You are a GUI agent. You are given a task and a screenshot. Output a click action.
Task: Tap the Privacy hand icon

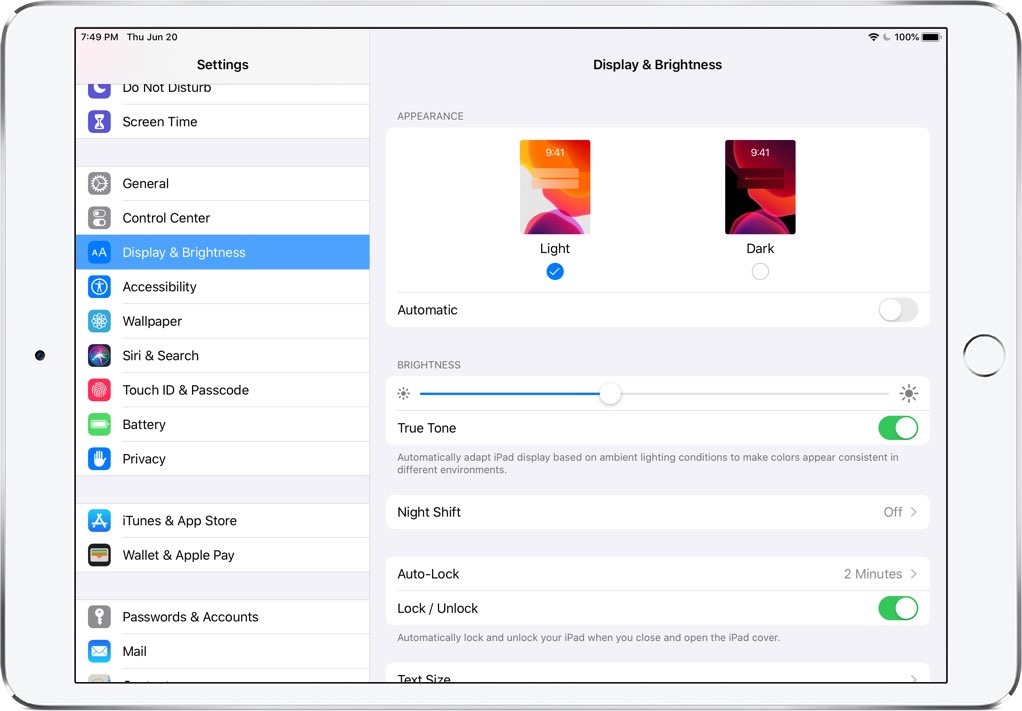point(99,459)
